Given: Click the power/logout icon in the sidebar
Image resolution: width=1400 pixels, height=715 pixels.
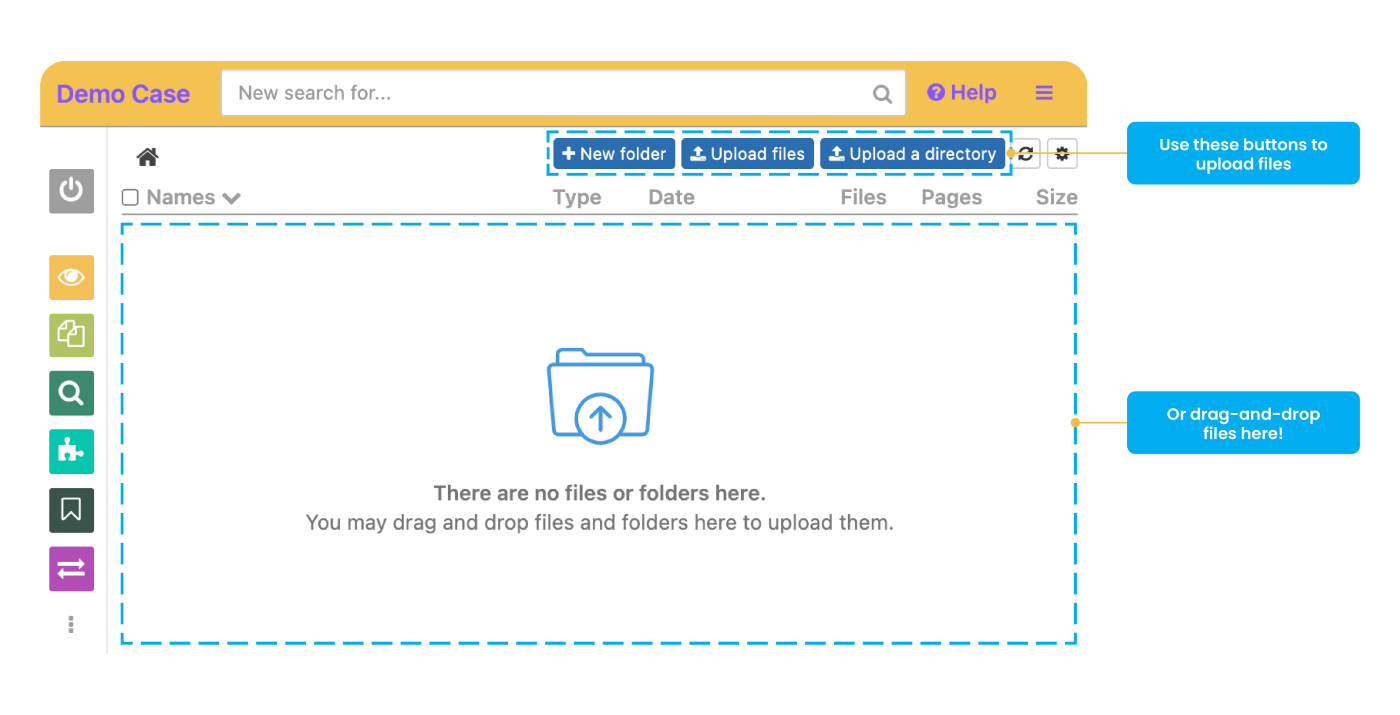Looking at the screenshot, I should click(x=71, y=191).
